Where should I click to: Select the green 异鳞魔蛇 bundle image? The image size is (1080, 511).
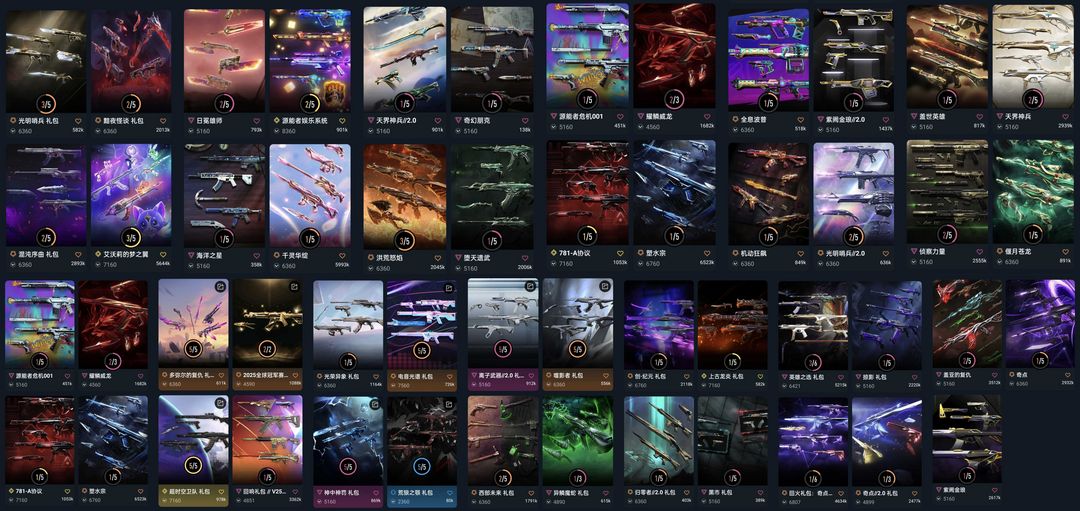578,441
